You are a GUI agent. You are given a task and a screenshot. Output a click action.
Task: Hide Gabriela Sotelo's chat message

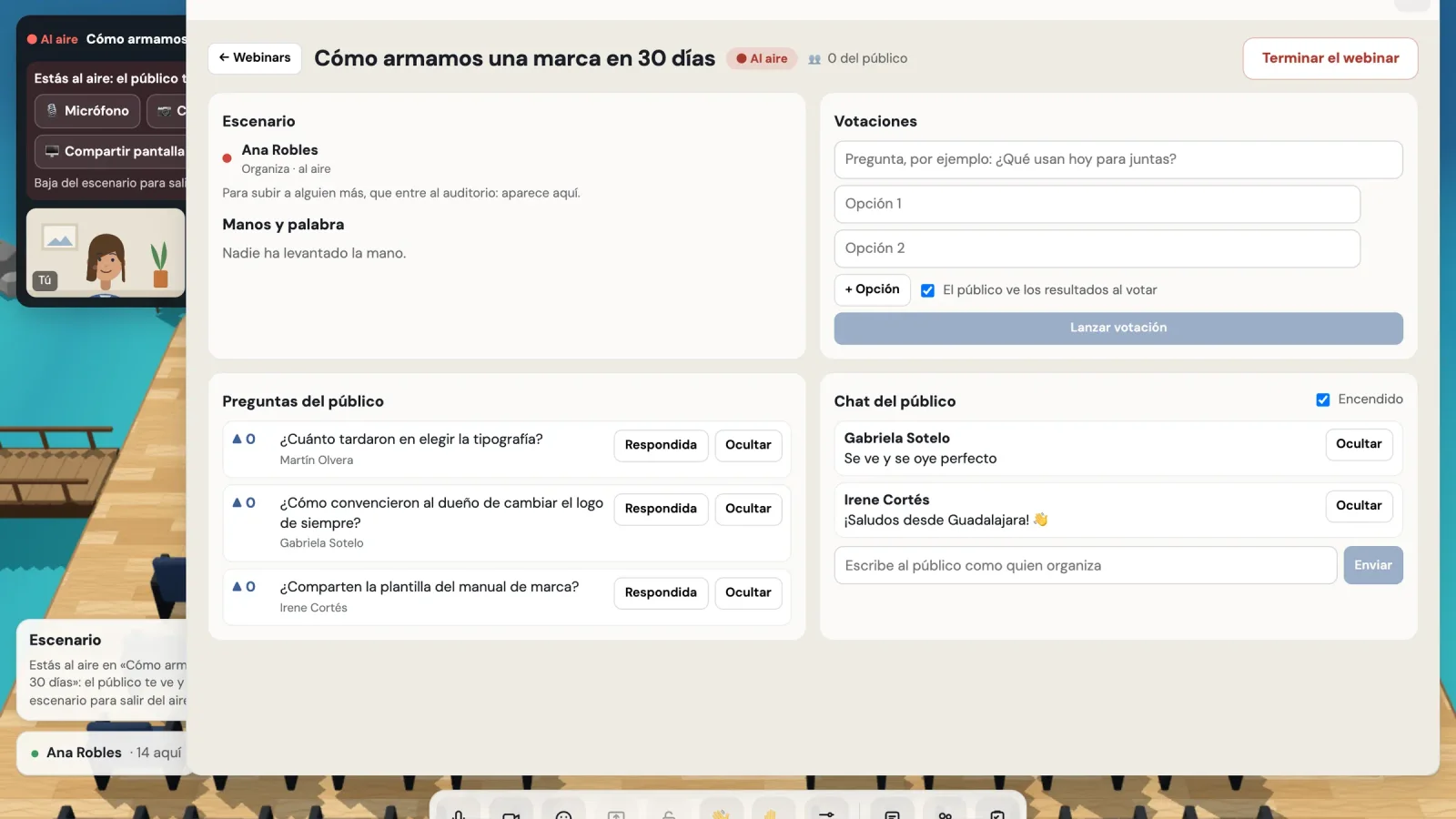coord(1359,444)
